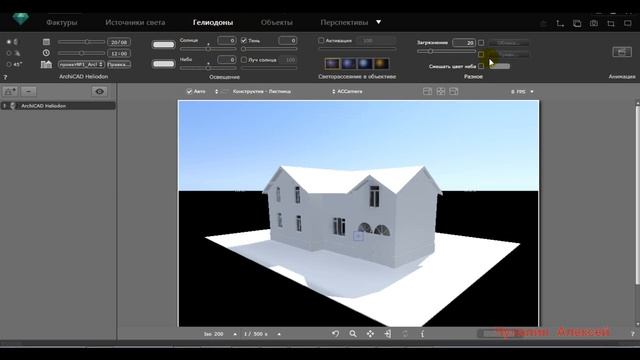Image resolution: width=640 pixels, height=360 pixels.
Task: Click the third layout view icon above preview
Action: tap(453, 91)
